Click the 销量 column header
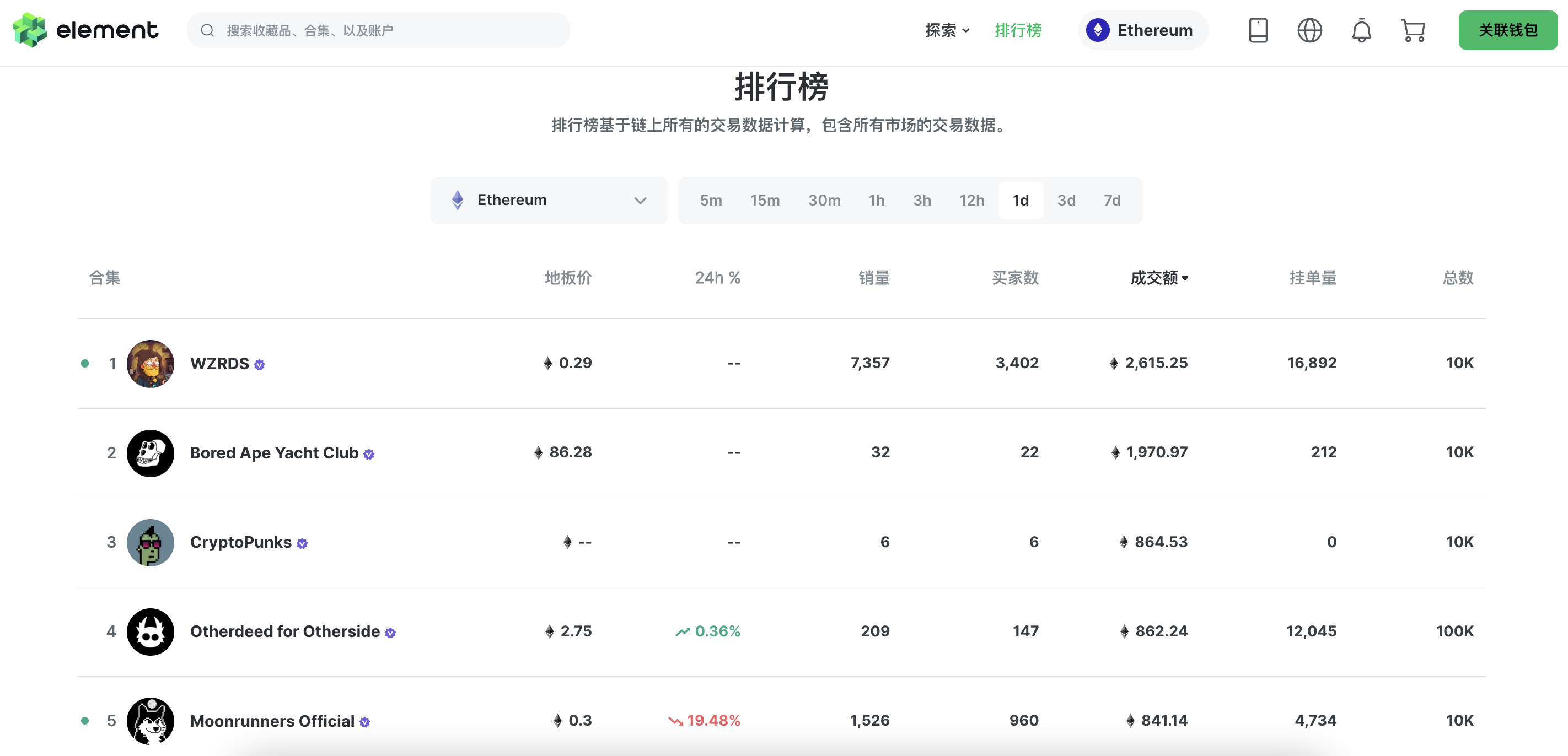 874,278
